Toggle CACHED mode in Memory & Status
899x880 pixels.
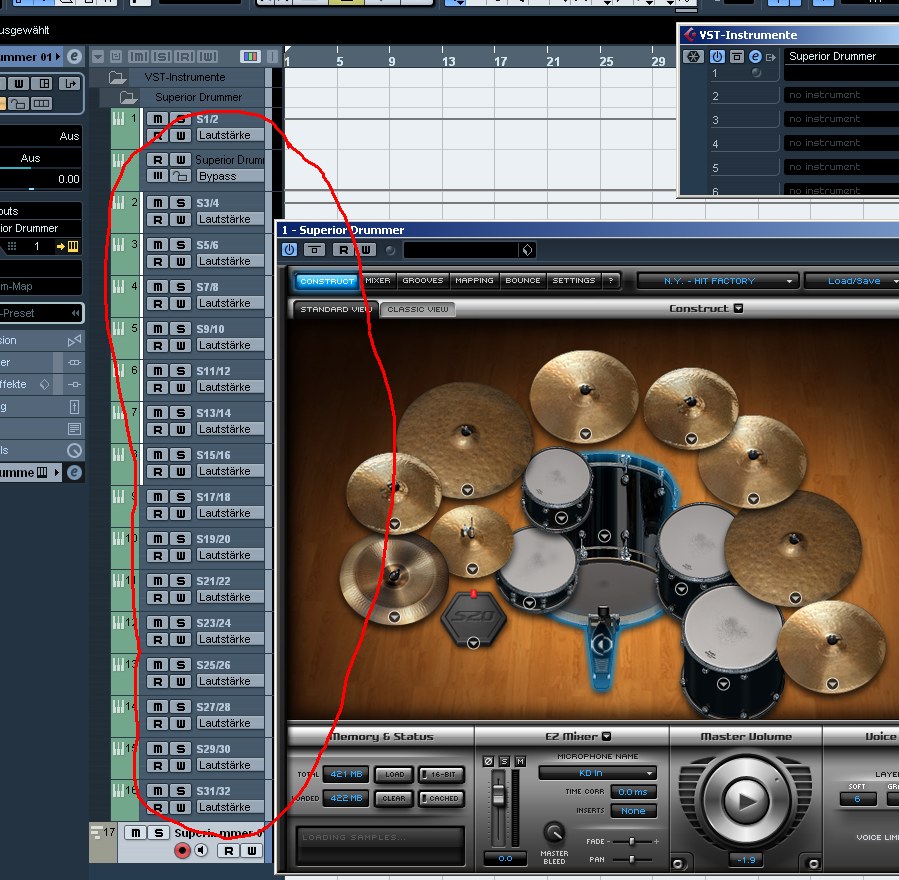click(x=441, y=798)
